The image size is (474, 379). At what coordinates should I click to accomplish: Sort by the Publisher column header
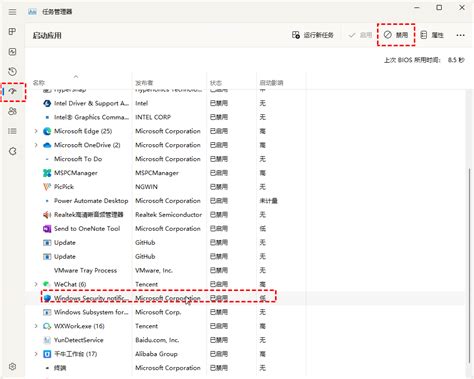[x=144, y=83]
